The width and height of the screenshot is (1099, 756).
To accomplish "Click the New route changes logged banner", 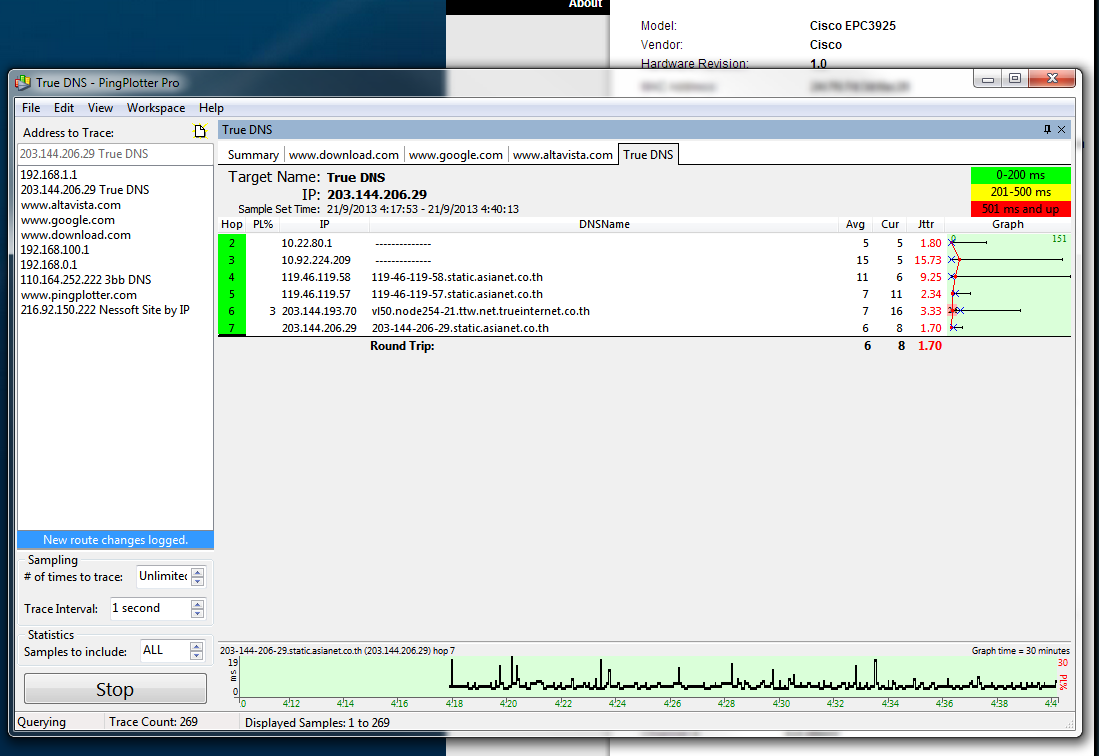I will point(115,539).
